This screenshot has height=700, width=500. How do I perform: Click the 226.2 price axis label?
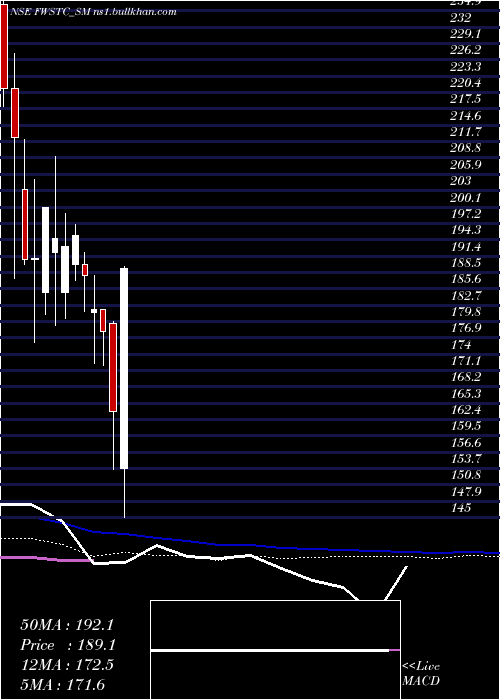point(466,51)
